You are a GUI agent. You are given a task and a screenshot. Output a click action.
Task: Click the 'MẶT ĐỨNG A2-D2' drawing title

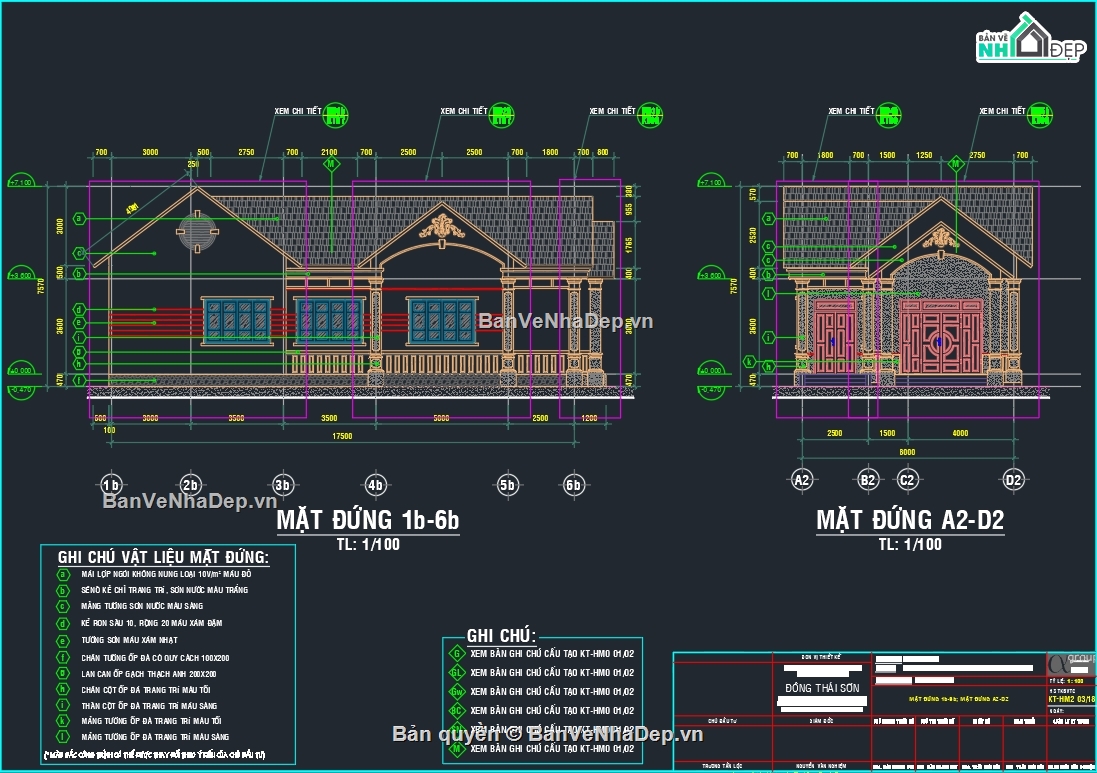[x=910, y=520]
